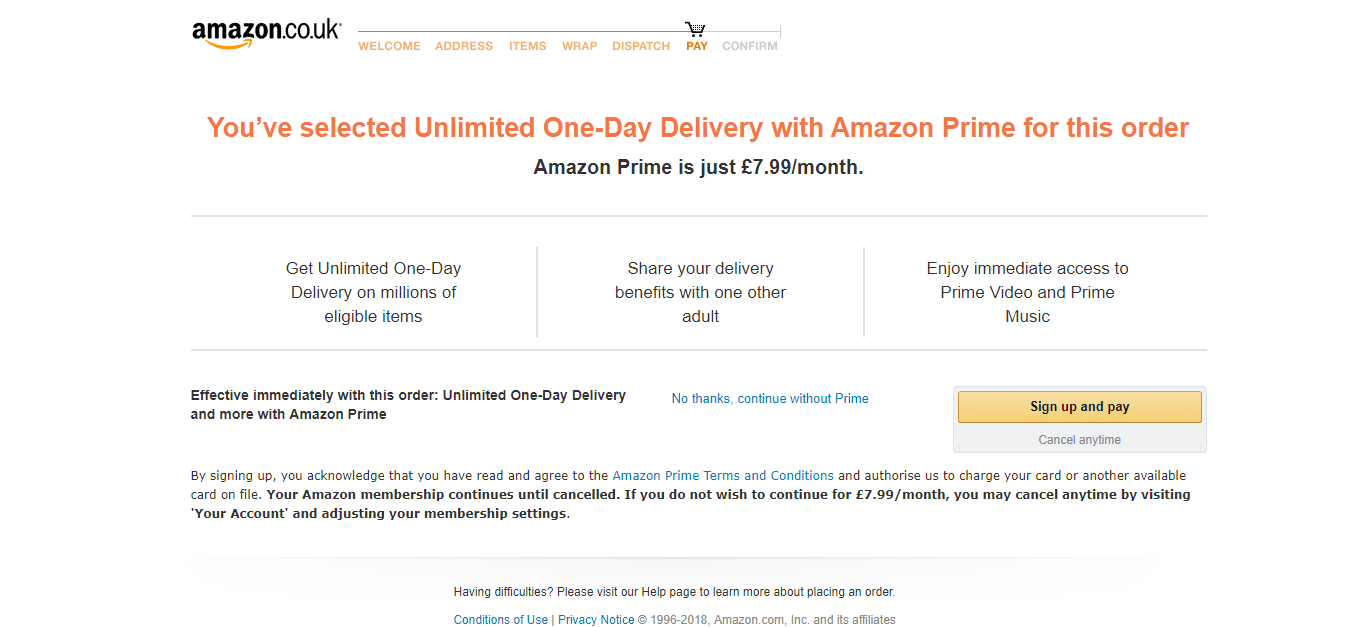This screenshot has height=627, width=1345.
Task: Open the Privacy Notice
Action: [596, 619]
